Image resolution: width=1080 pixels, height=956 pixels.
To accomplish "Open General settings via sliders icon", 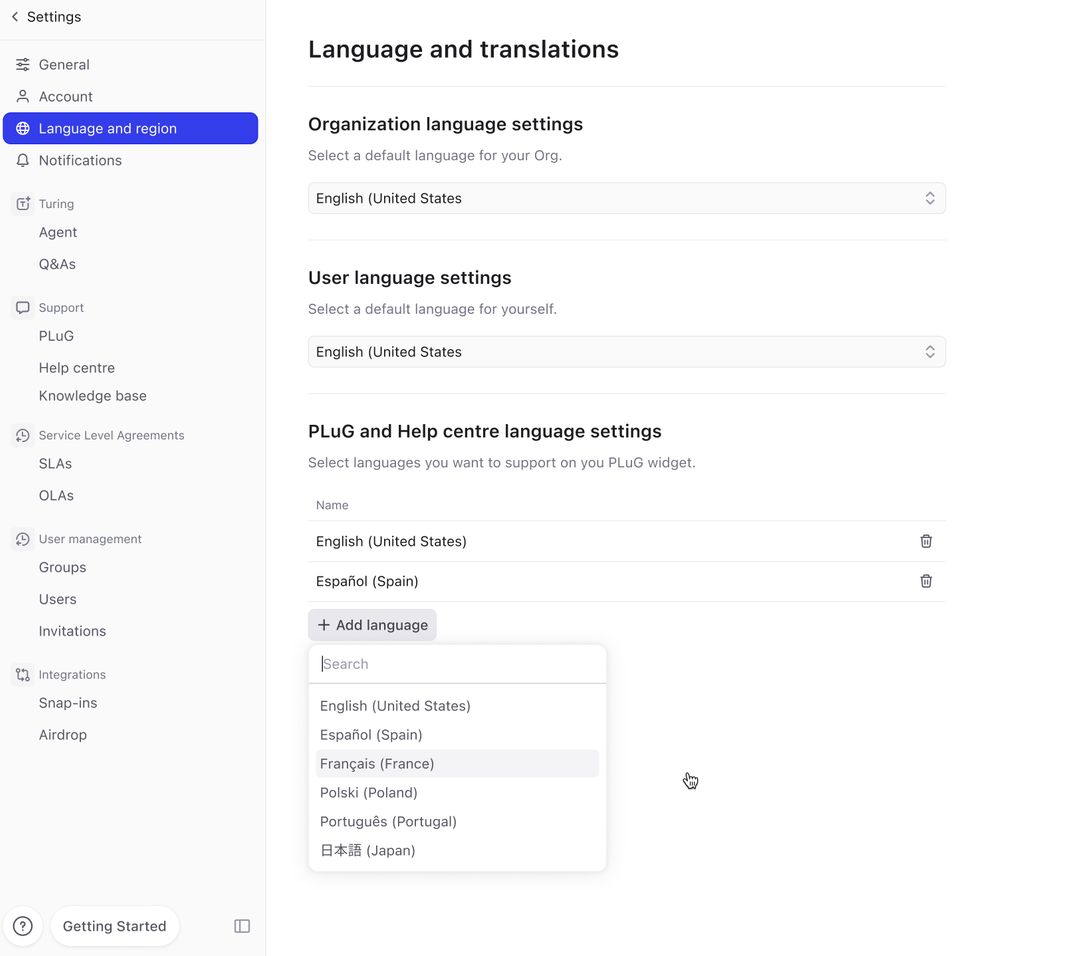I will pos(22,64).
